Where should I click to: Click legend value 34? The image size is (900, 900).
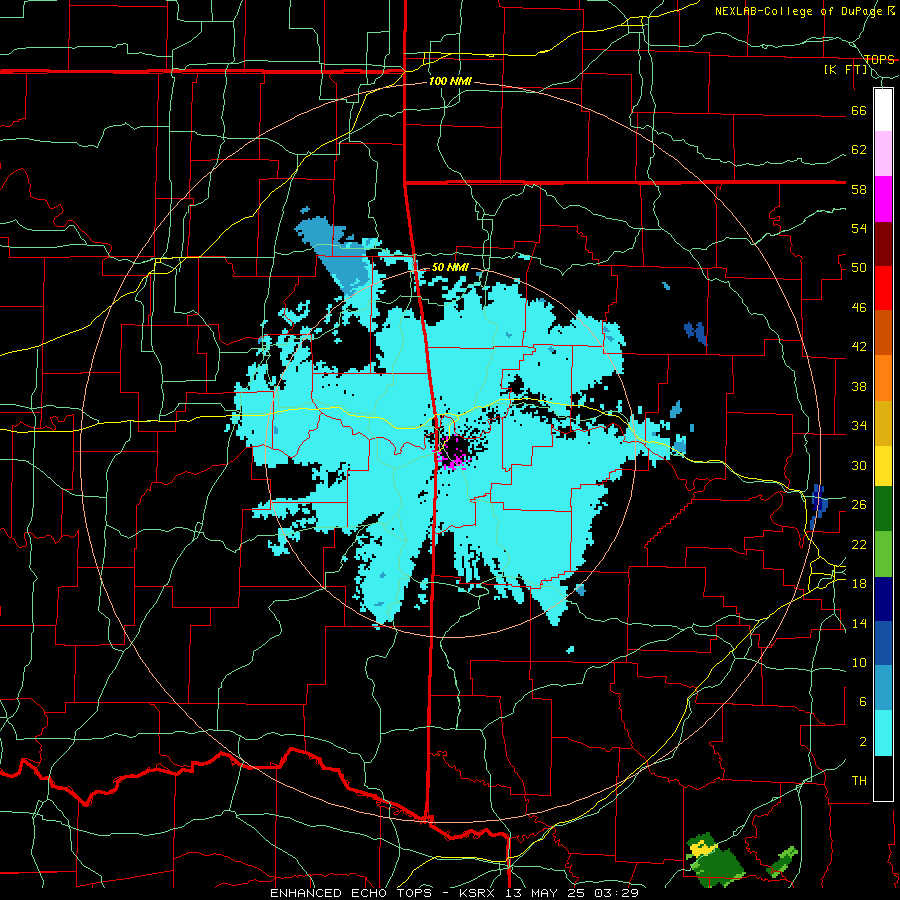click(859, 425)
